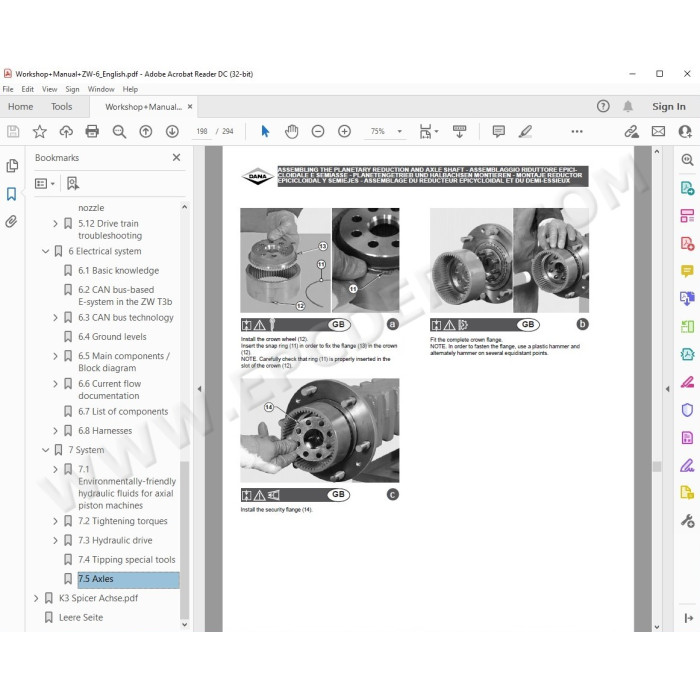Open the Protect shield tool in right pane

(x=687, y=410)
